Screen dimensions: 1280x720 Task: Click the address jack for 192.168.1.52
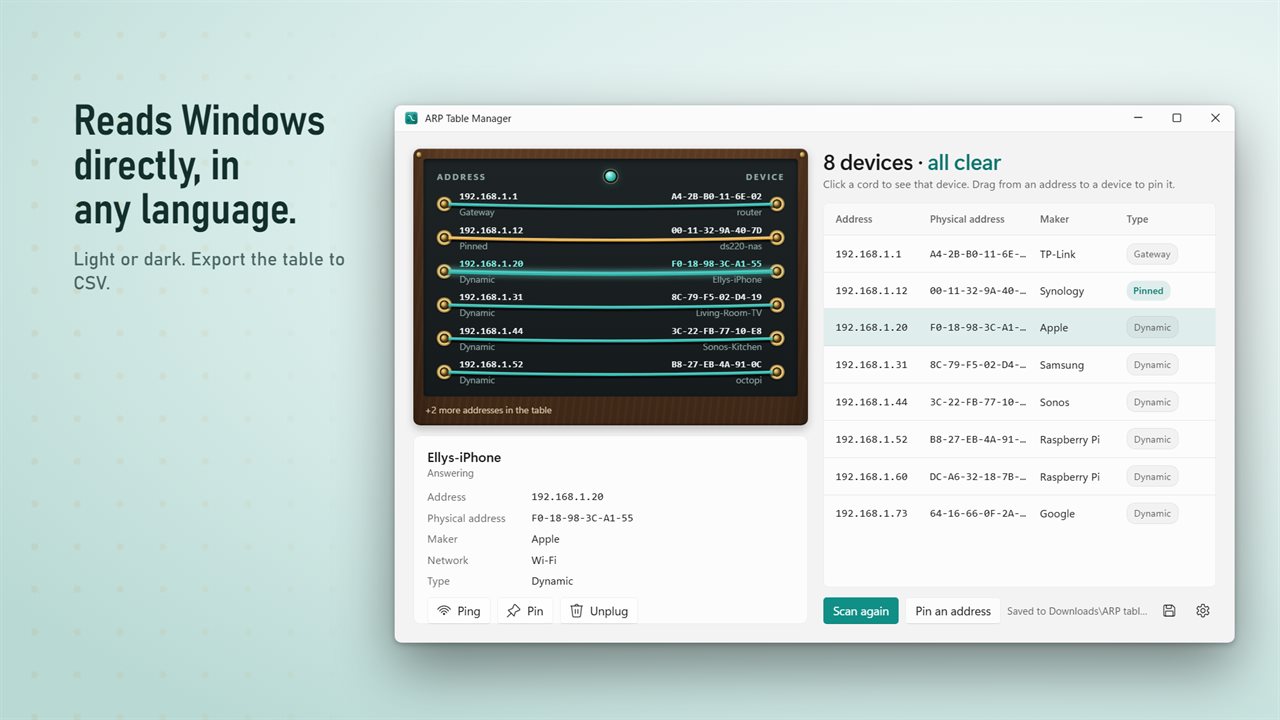pyautogui.click(x=444, y=372)
